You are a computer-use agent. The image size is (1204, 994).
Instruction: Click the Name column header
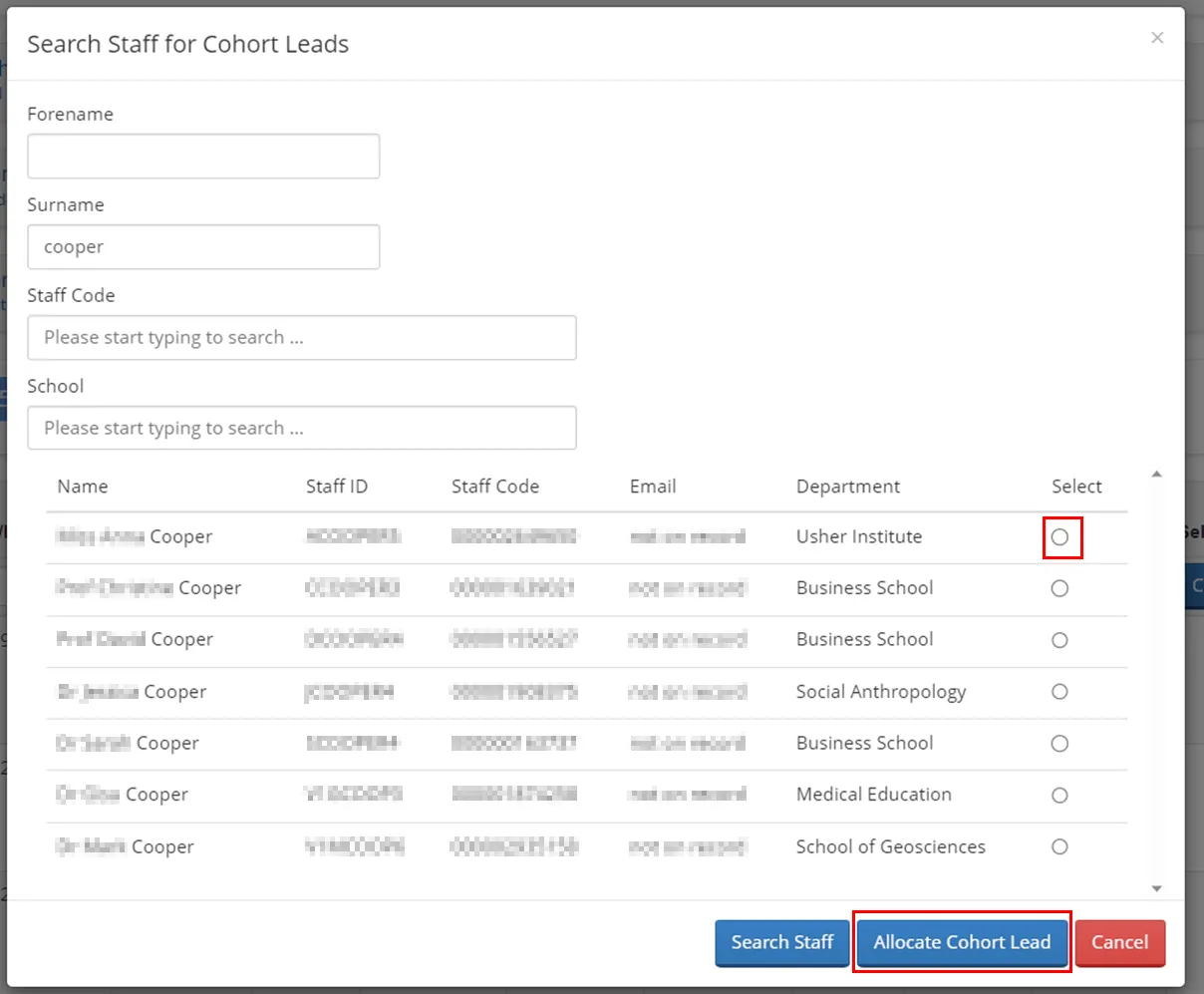[x=82, y=487]
